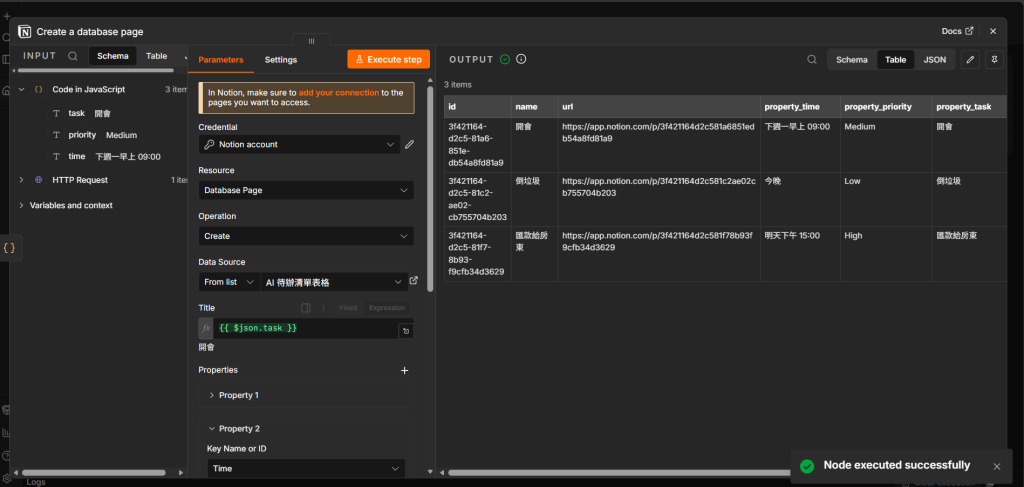Switch output view to JSON
Screen dimensions: 1024x487
click(935, 59)
